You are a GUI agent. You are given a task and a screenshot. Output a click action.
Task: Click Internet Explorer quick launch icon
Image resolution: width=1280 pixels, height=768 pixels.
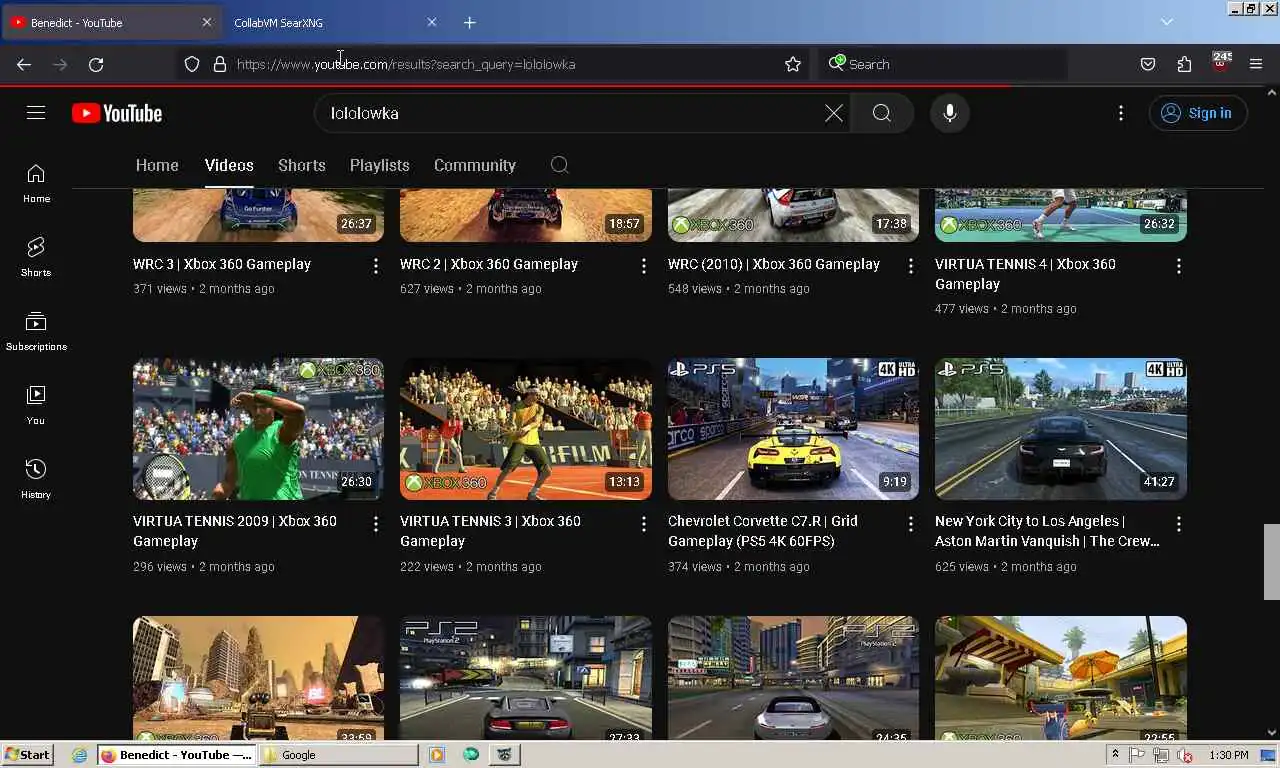pyautogui.click(x=79, y=755)
